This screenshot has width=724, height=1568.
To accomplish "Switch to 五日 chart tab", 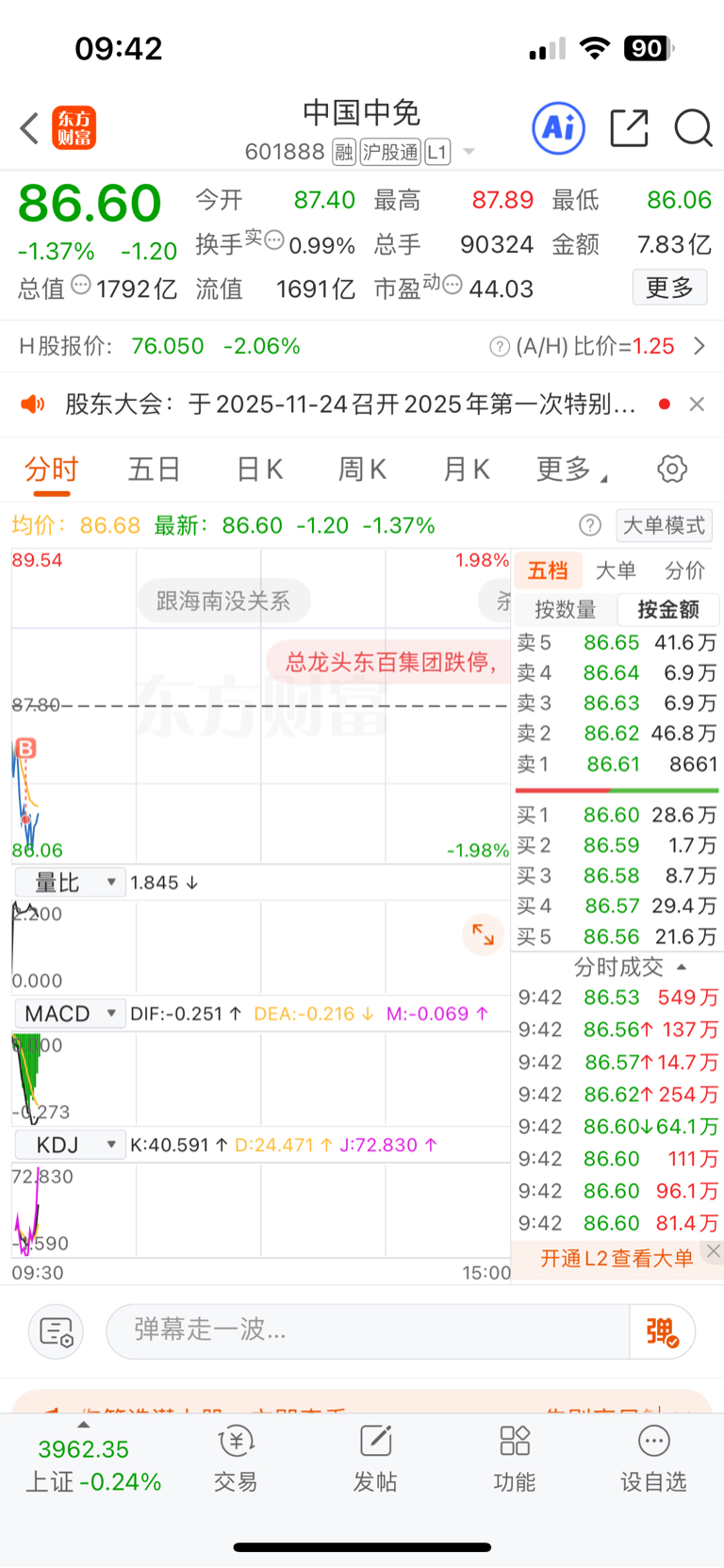I will [155, 470].
